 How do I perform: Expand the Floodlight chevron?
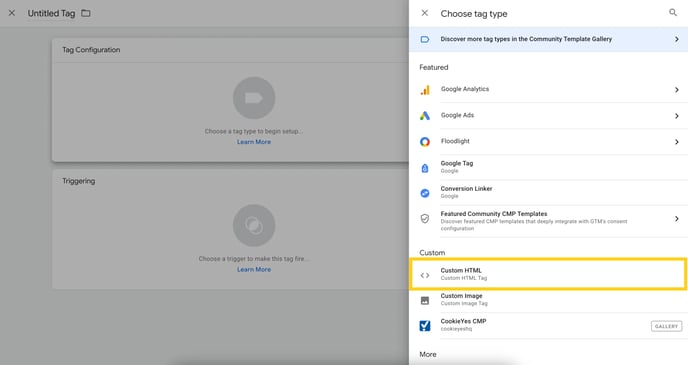click(677, 142)
